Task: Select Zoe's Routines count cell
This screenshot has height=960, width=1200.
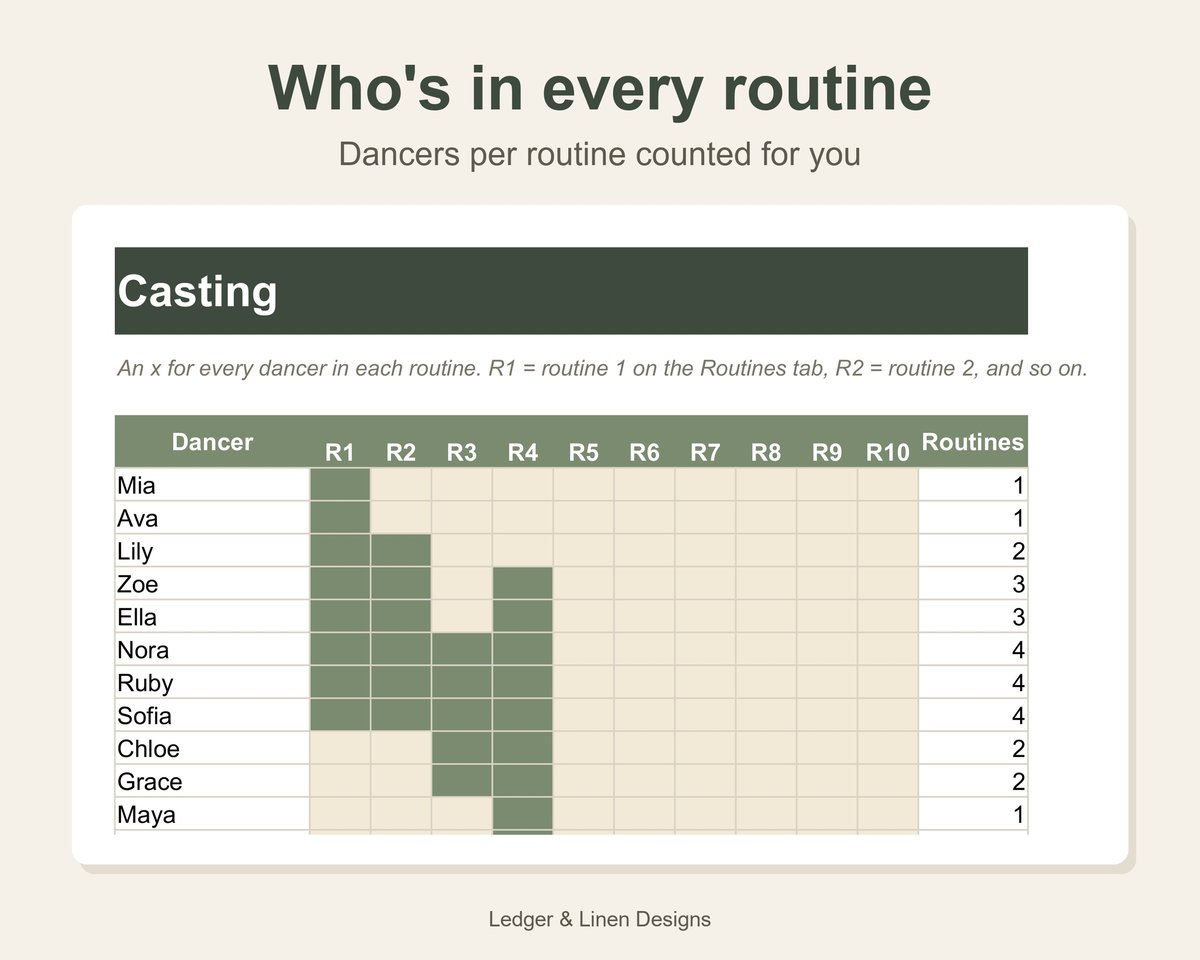Action: click(973, 584)
